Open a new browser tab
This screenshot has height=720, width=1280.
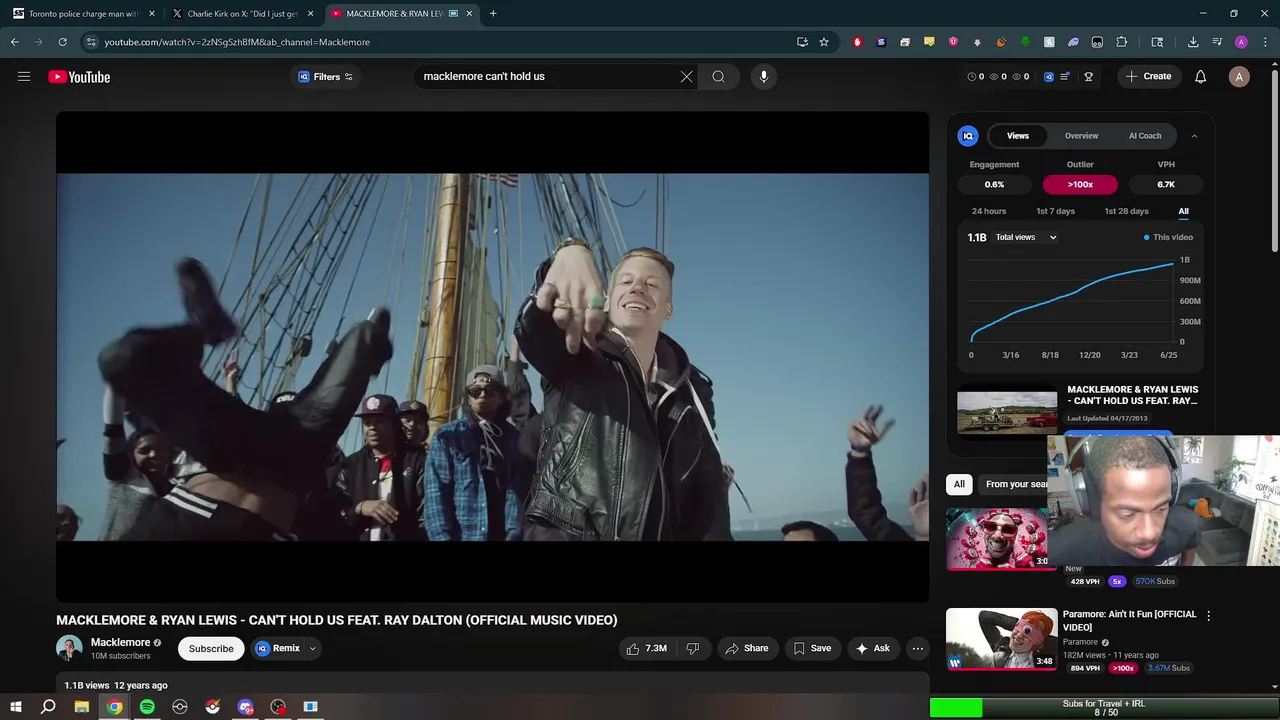[493, 14]
